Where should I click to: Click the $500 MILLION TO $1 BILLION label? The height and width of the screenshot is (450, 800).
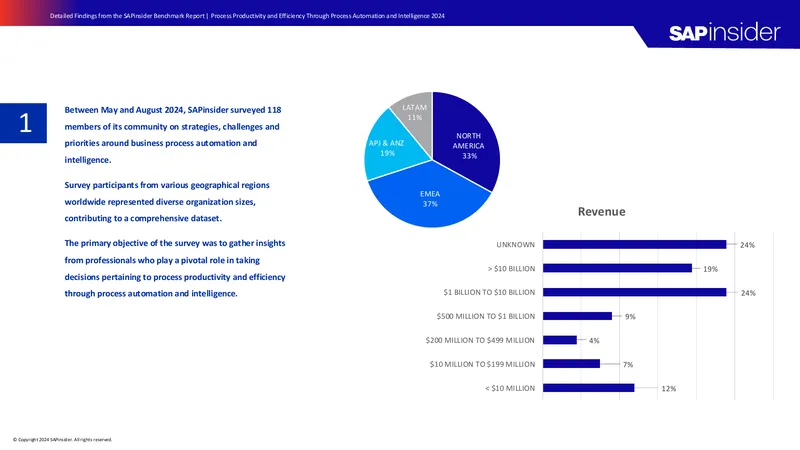(486, 316)
